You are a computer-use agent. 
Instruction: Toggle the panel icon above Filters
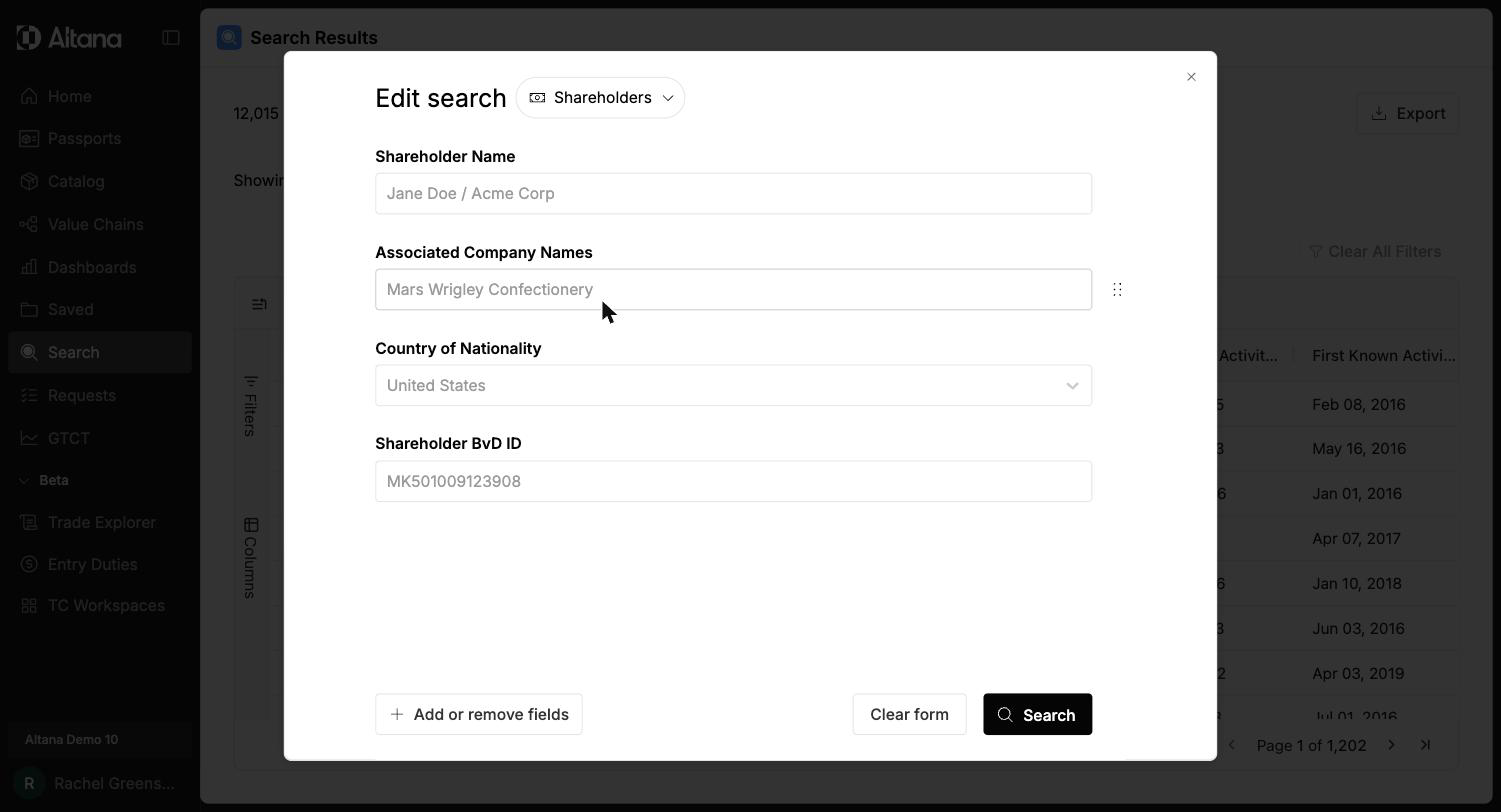(x=259, y=305)
